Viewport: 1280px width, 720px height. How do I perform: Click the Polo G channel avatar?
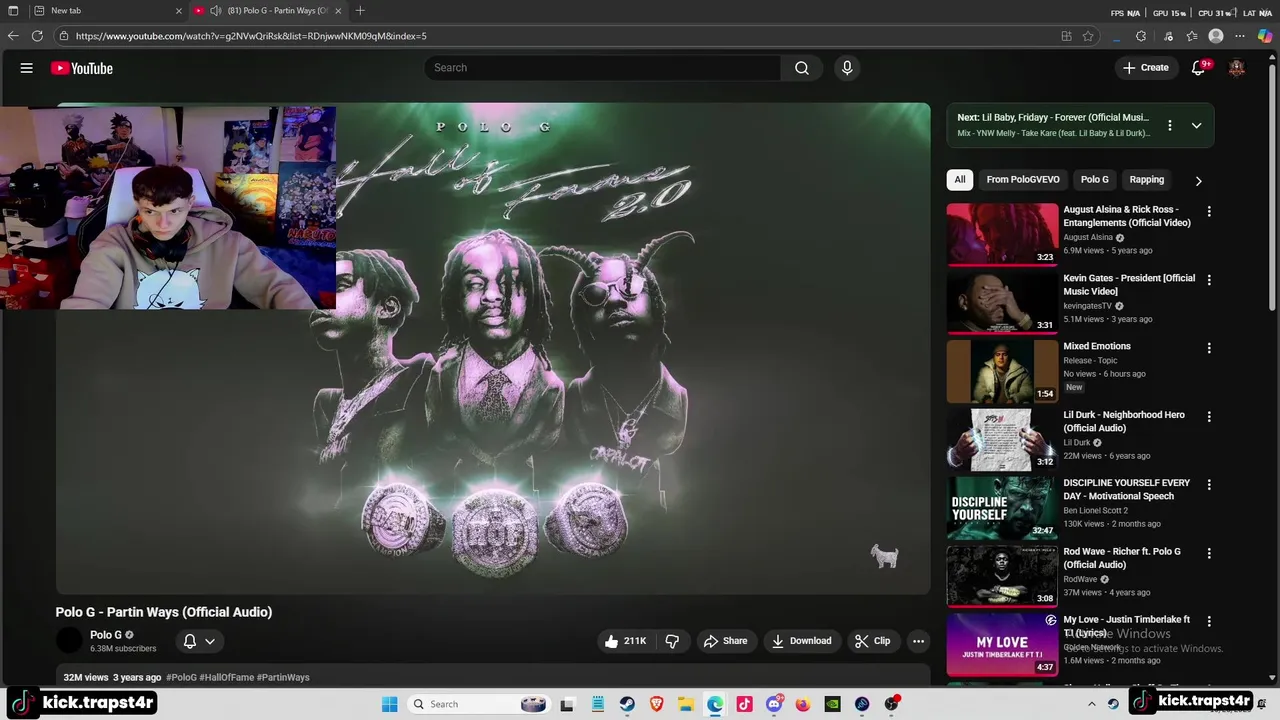69,641
